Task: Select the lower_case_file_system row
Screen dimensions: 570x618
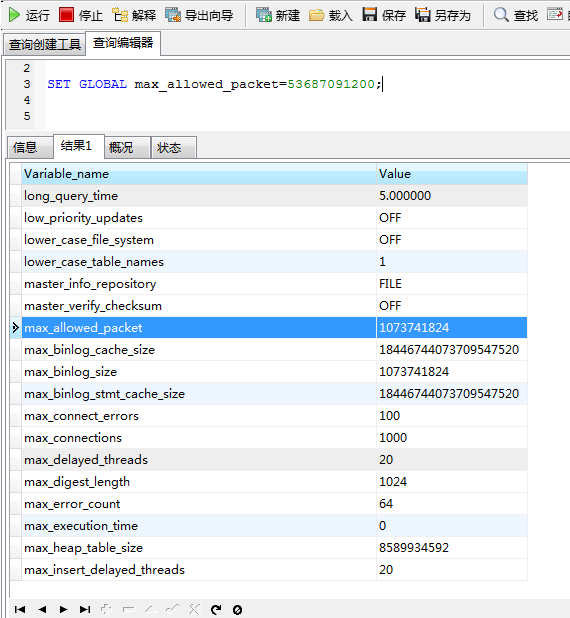Action: (x=274, y=240)
